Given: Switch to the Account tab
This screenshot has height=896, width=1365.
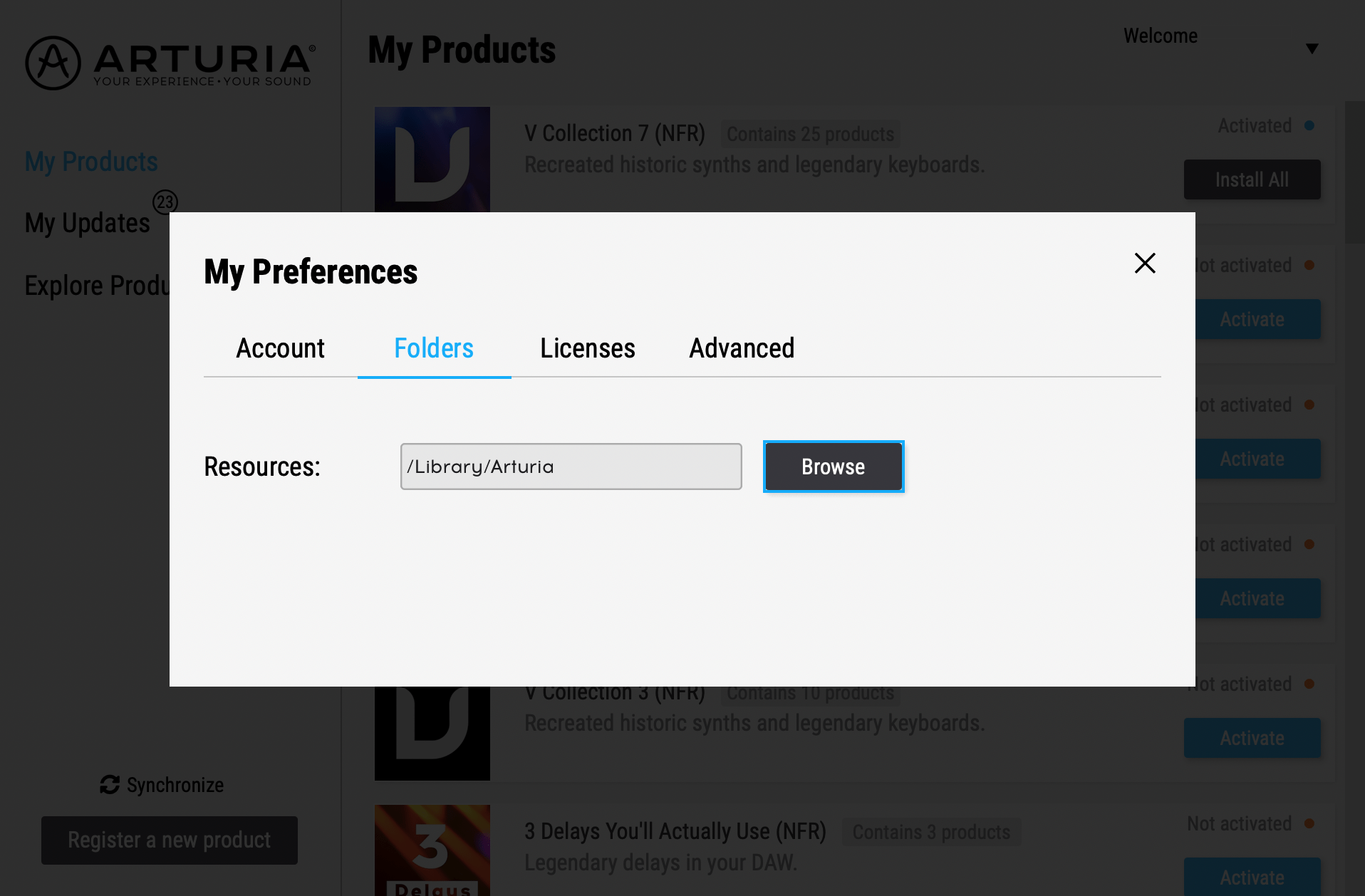Looking at the screenshot, I should (x=280, y=348).
